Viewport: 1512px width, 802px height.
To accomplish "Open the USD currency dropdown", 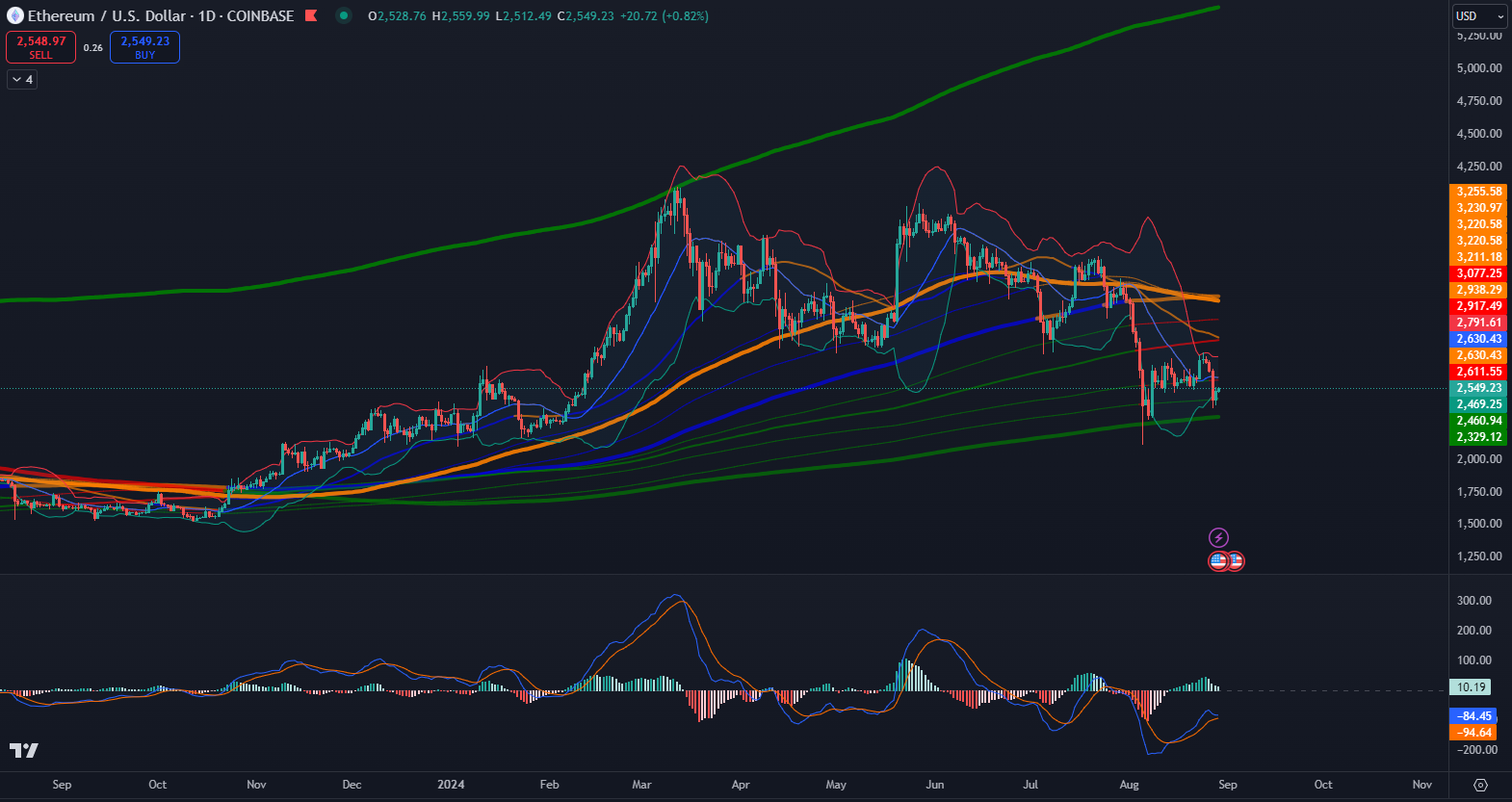I will tap(1479, 16).
